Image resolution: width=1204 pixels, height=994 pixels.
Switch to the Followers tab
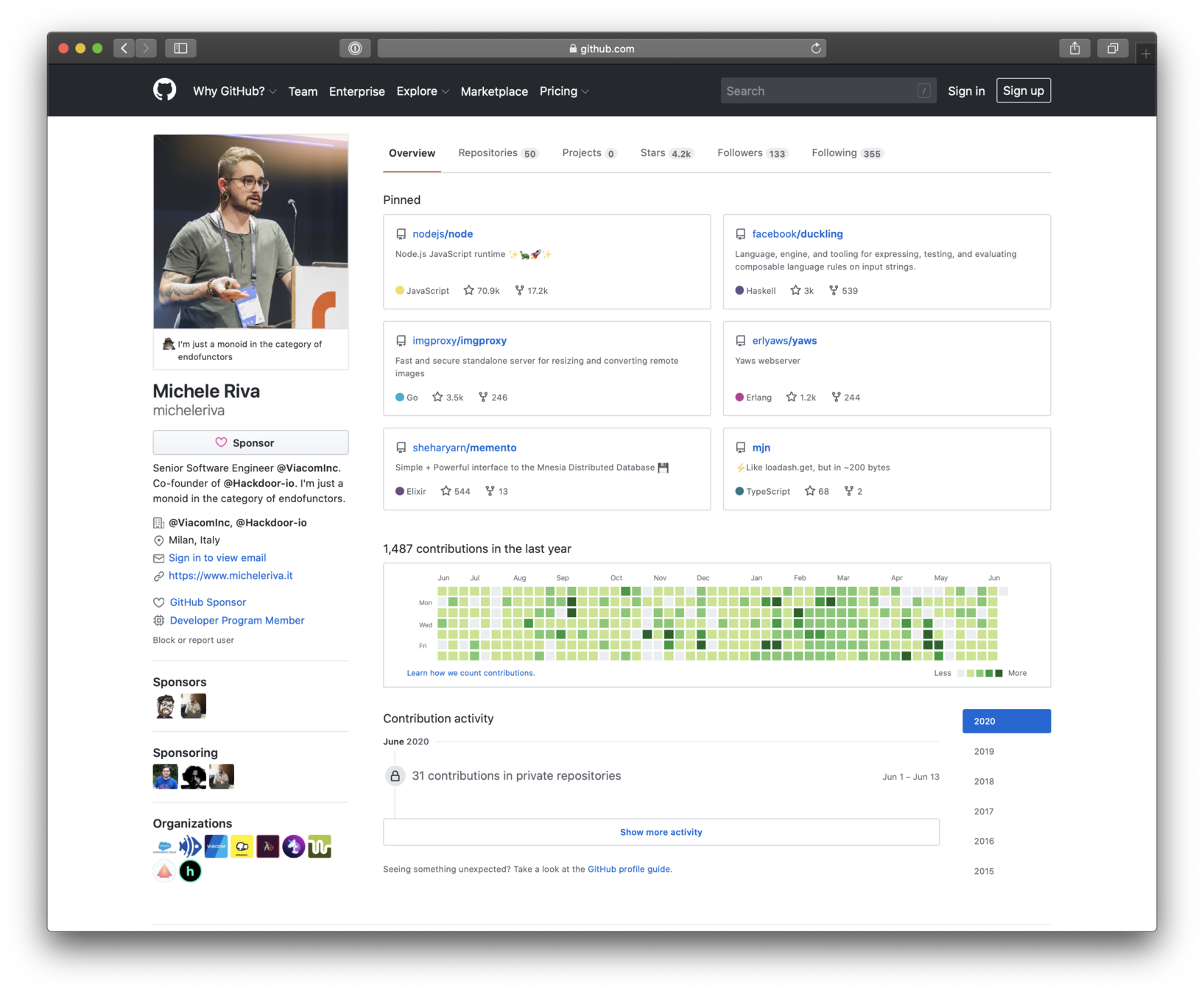[753, 153]
